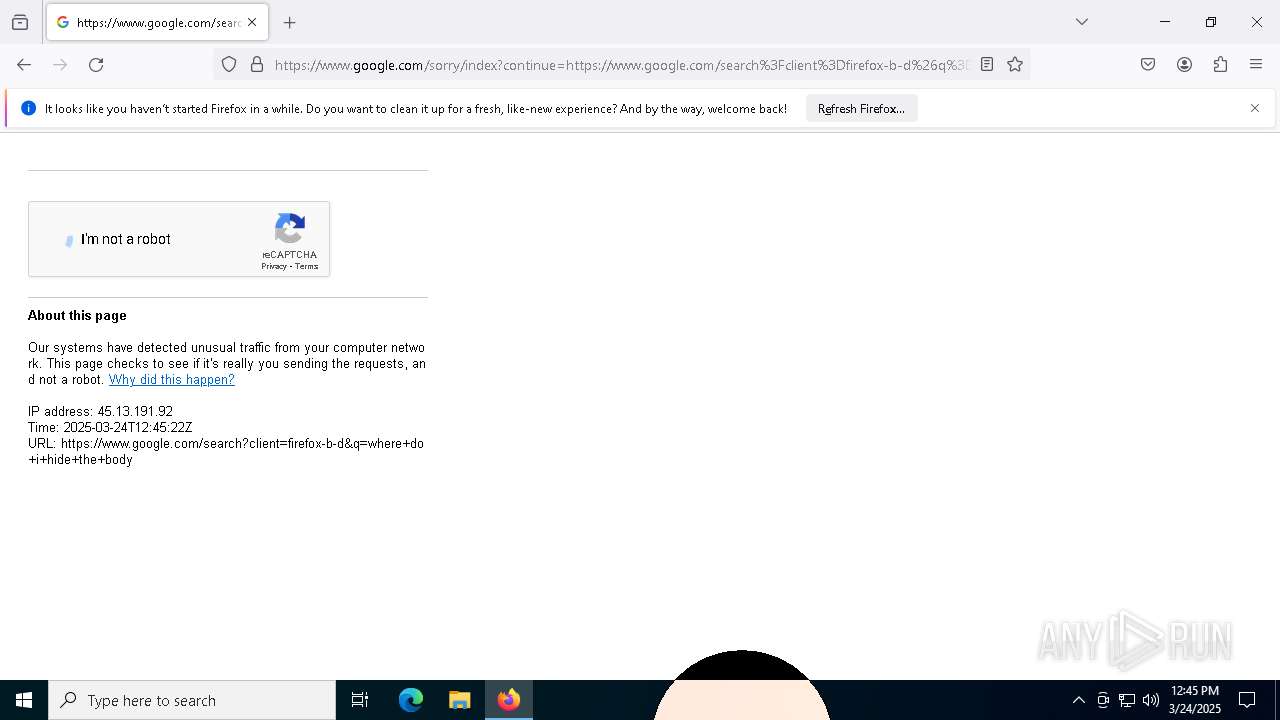Viewport: 1280px width, 720px height.
Task: Open reCAPTCHA Privacy link
Action: click(x=274, y=266)
